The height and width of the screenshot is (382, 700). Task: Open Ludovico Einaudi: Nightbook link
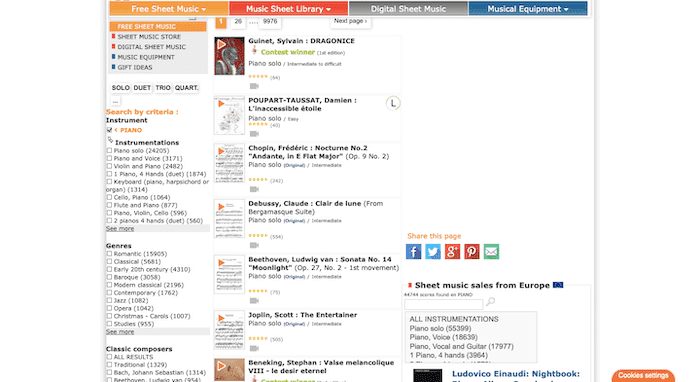click(x=516, y=374)
